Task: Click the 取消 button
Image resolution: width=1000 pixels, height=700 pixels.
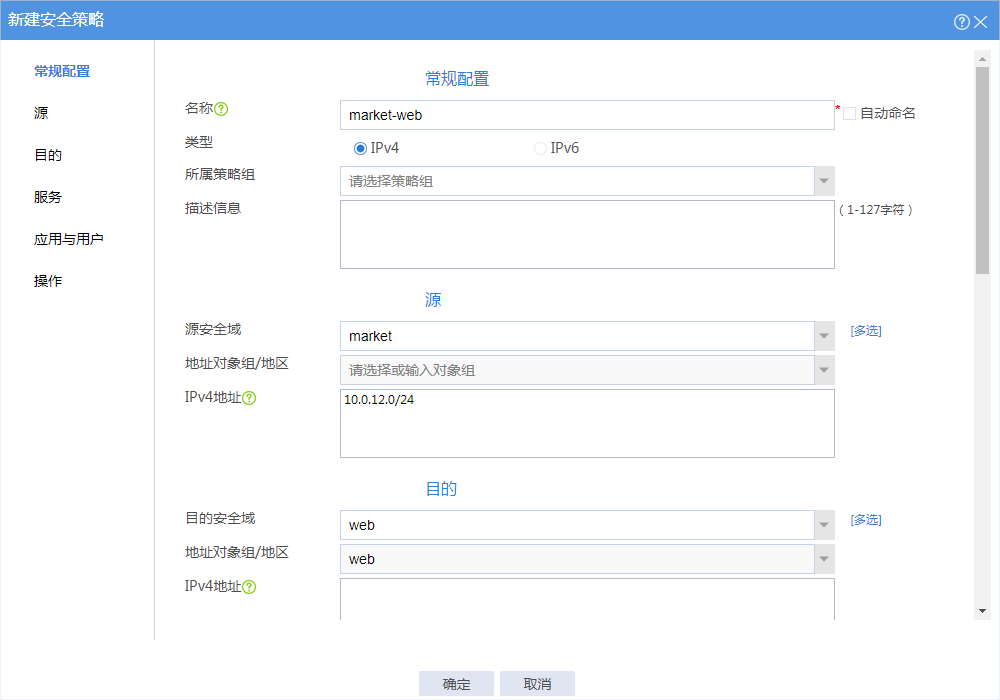Action: [x=537, y=684]
